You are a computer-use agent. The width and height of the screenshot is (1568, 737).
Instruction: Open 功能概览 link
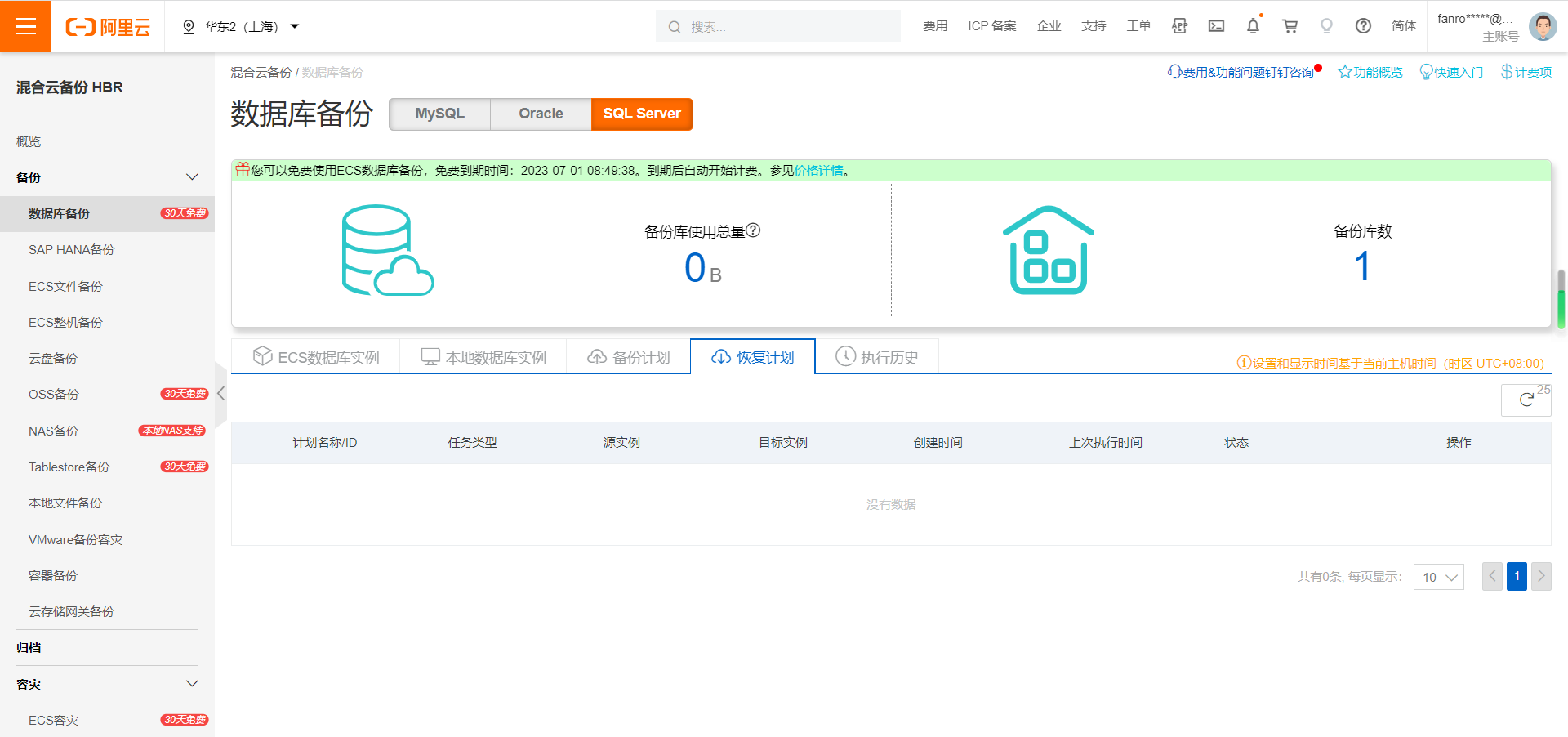[1370, 73]
